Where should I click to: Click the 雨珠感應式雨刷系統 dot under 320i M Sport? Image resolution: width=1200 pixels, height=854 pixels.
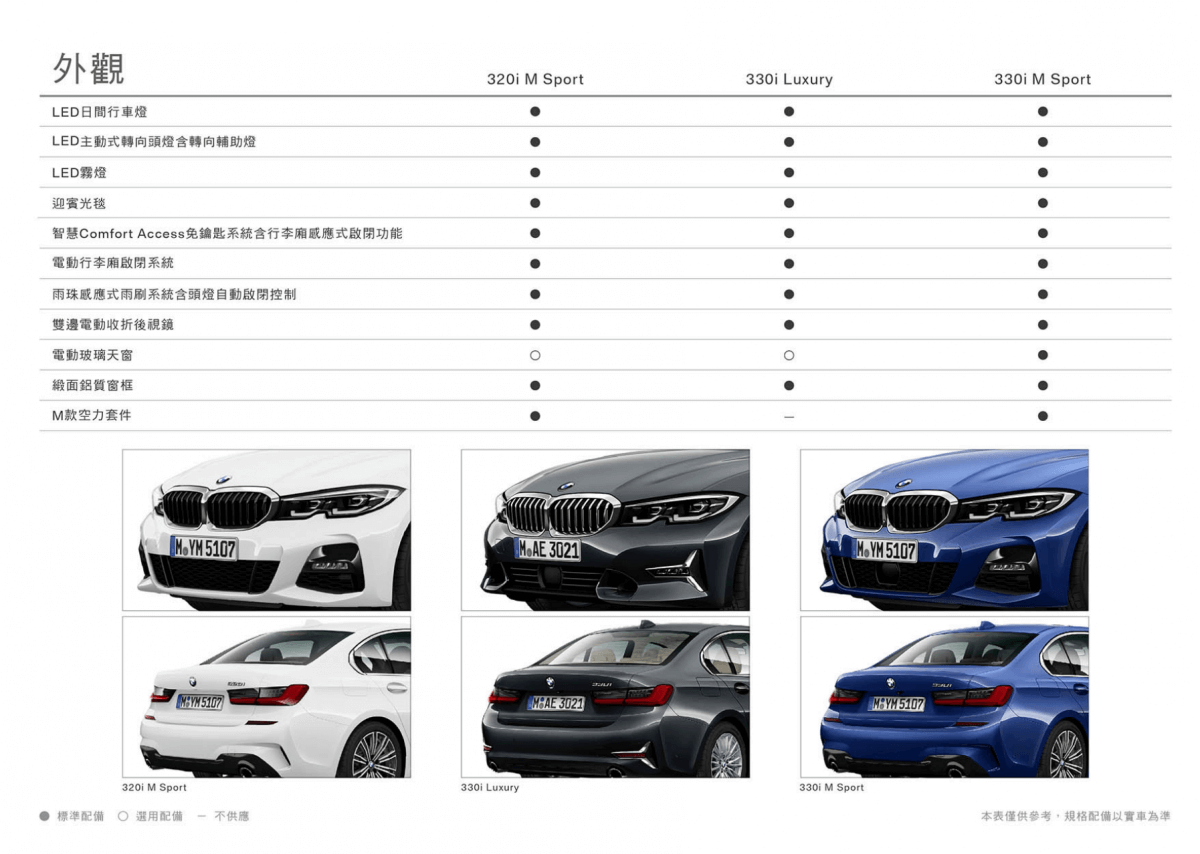[535, 295]
